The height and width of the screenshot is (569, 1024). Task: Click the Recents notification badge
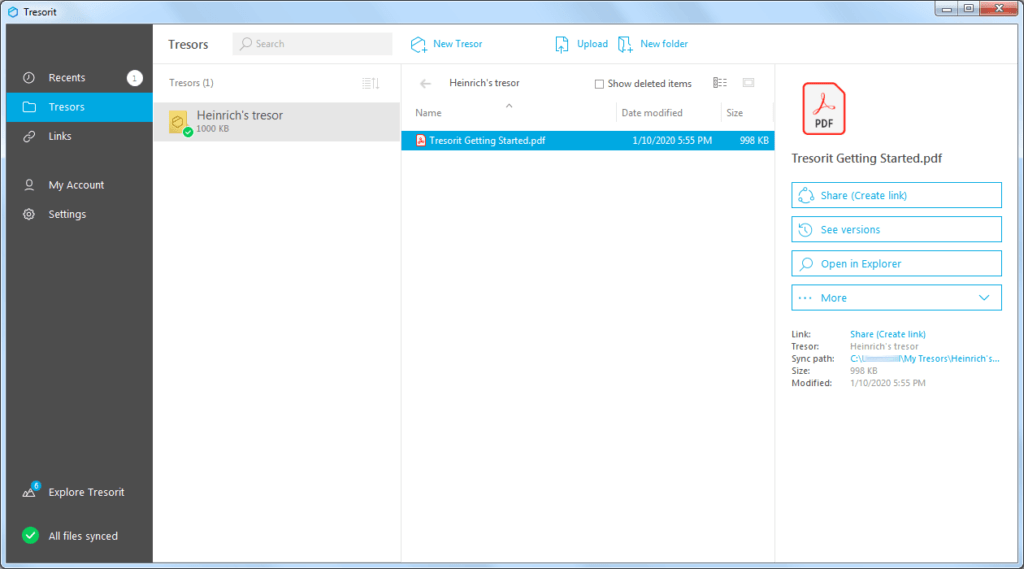[135, 78]
